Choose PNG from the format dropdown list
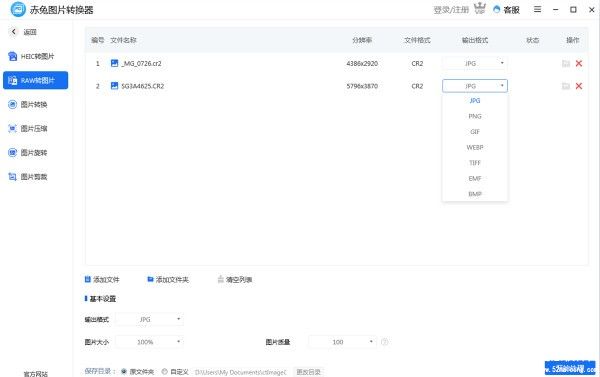 click(x=475, y=116)
